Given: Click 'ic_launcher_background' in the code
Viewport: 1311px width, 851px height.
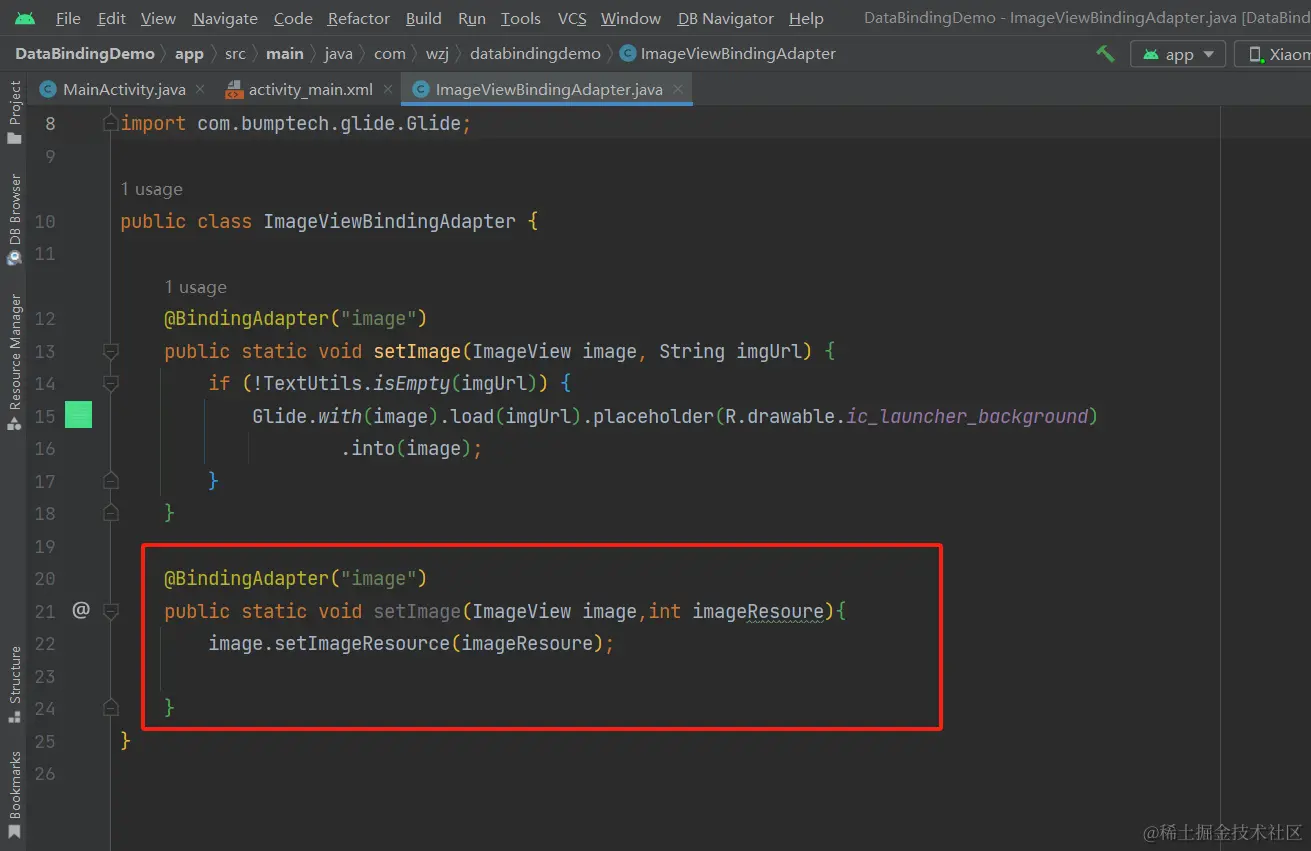Looking at the screenshot, I should coord(967,416).
